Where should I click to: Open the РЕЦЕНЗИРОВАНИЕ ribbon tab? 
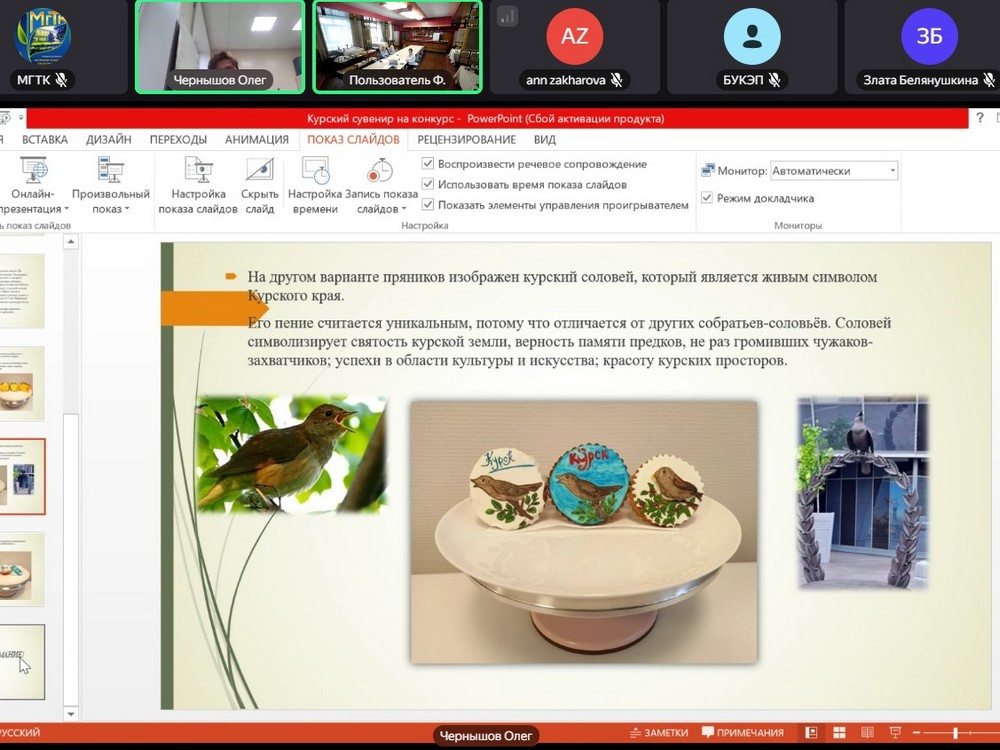coord(466,140)
